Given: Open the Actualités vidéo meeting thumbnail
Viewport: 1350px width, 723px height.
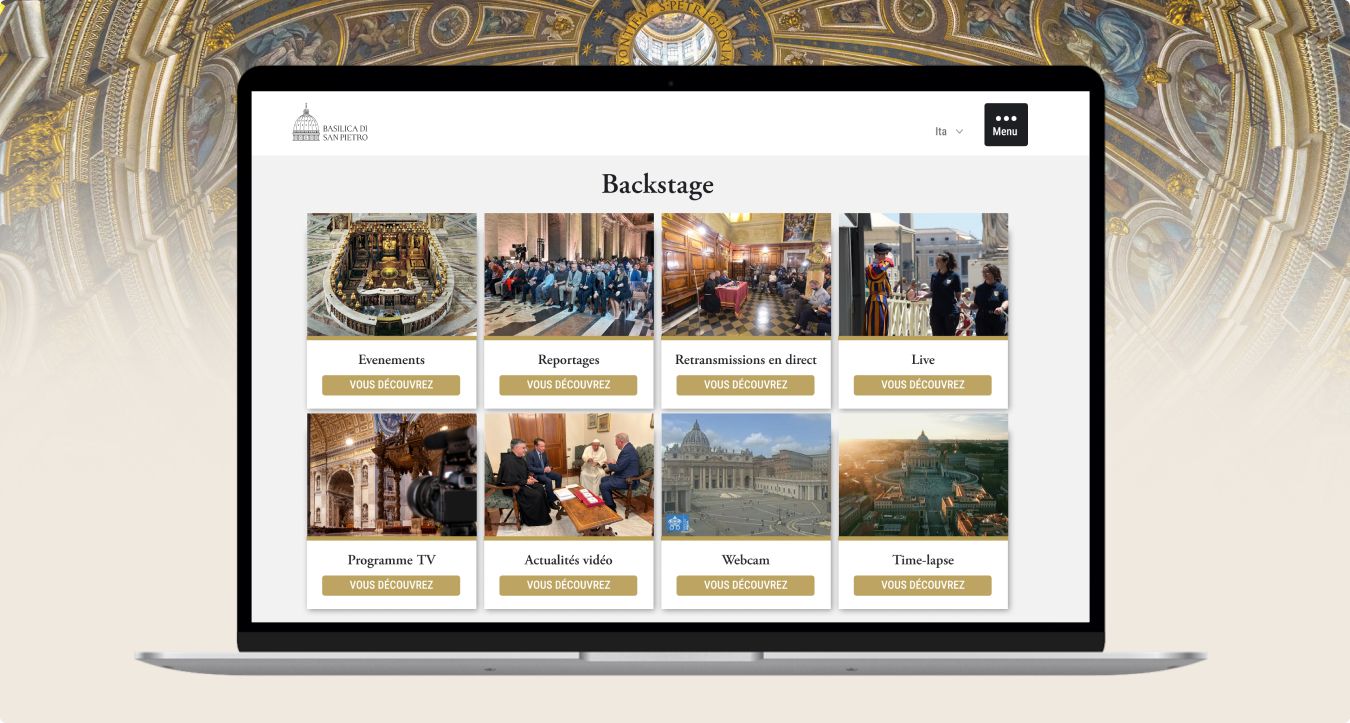Looking at the screenshot, I should pyautogui.click(x=568, y=475).
